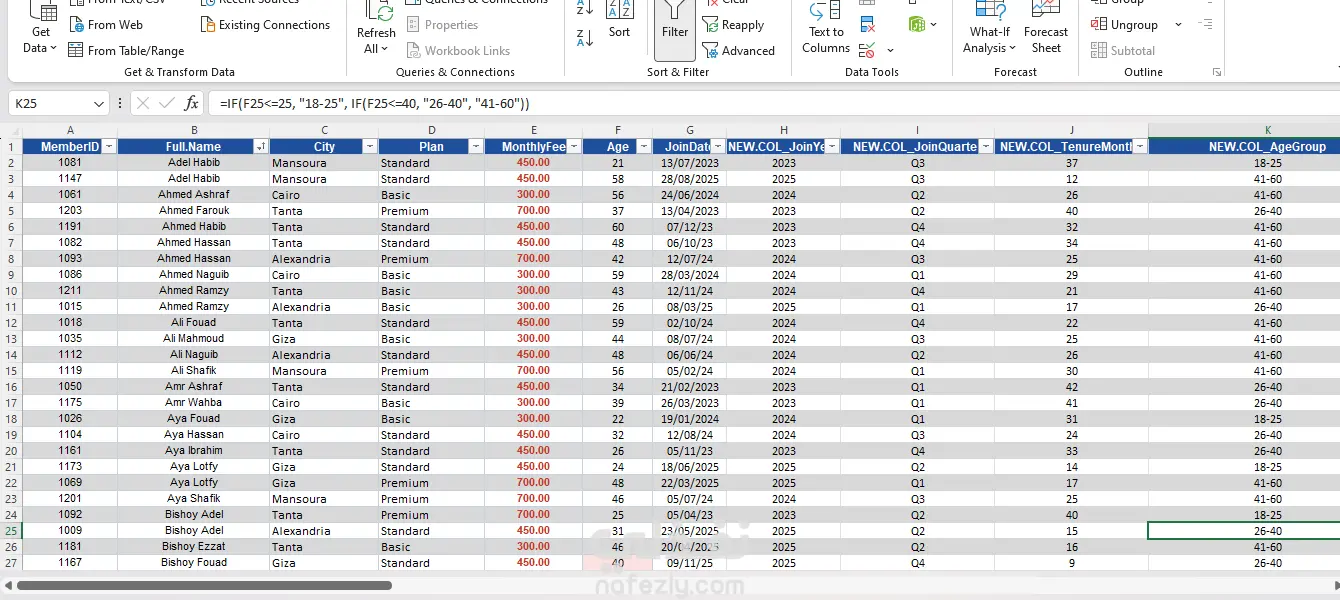The width and height of the screenshot is (1340, 600).
Task: Open Workbook Links
Action: (x=458, y=50)
